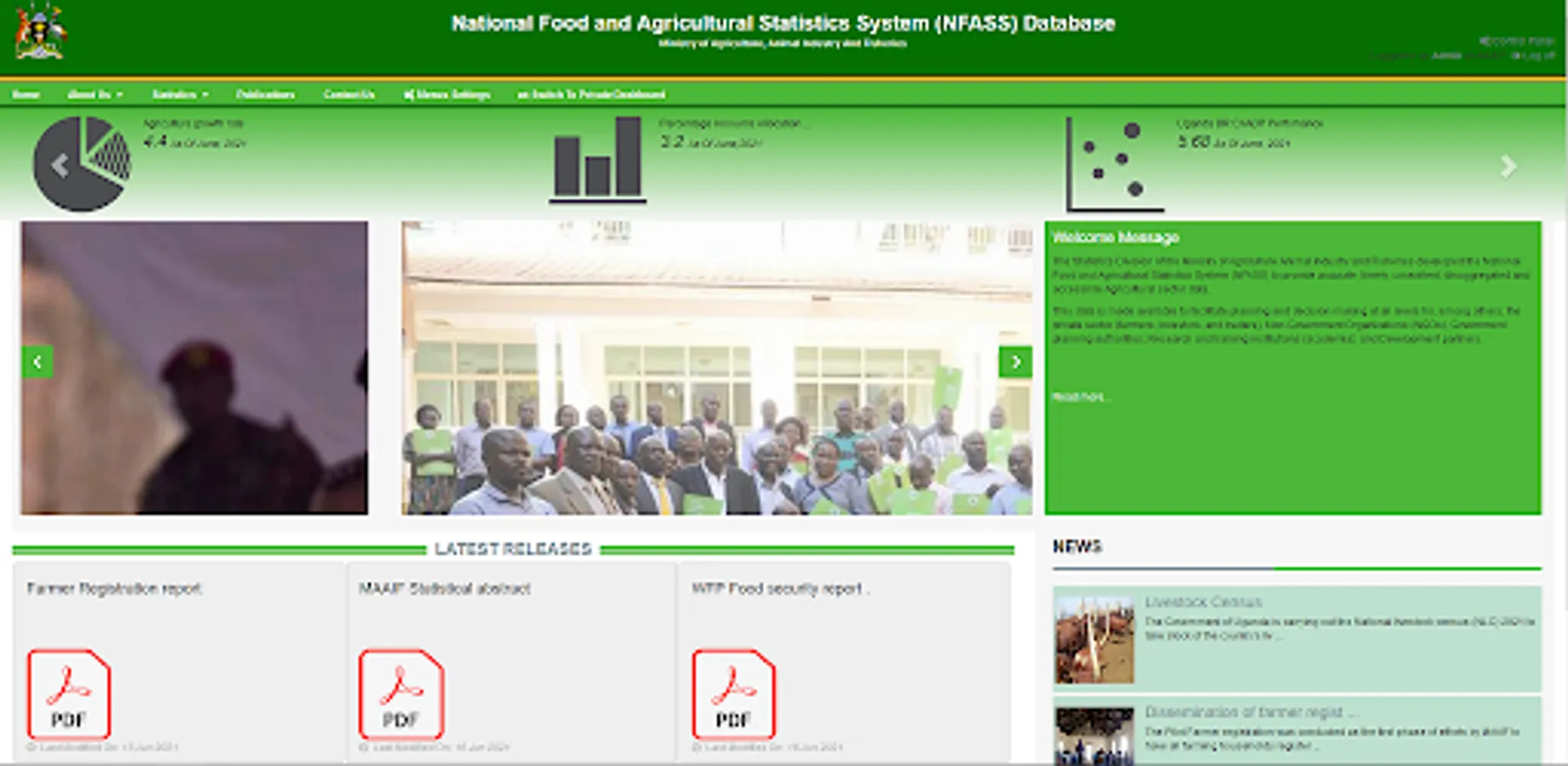Click the Admin username in the header
The width and height of the screenshot is (1568, 766).
click(1446, 55)
